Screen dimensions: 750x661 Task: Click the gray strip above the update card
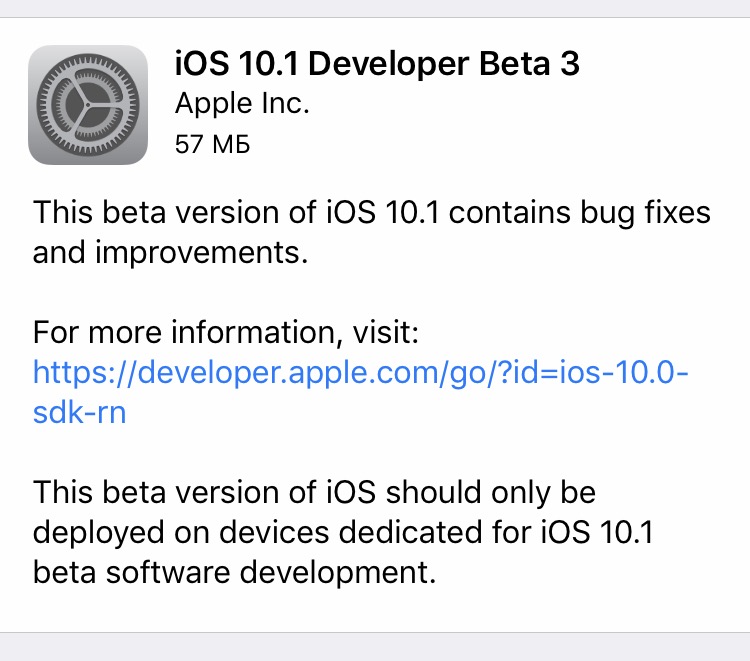point(375,8)
